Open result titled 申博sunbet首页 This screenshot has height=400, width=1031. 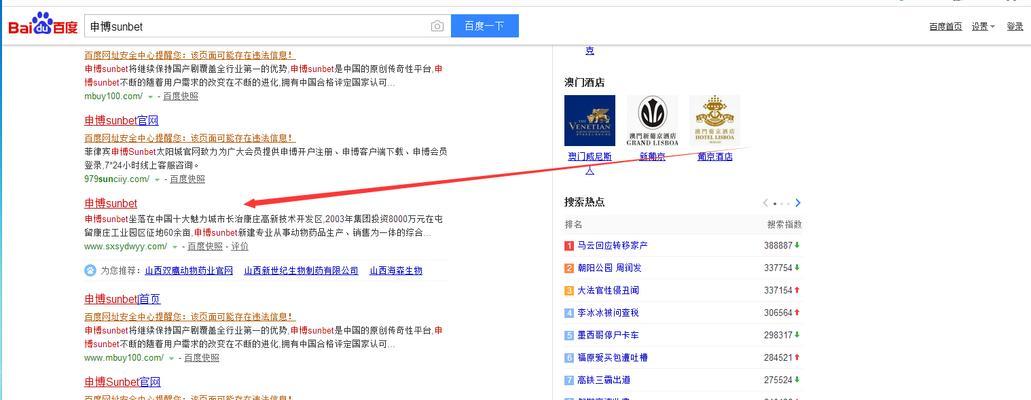122,299
